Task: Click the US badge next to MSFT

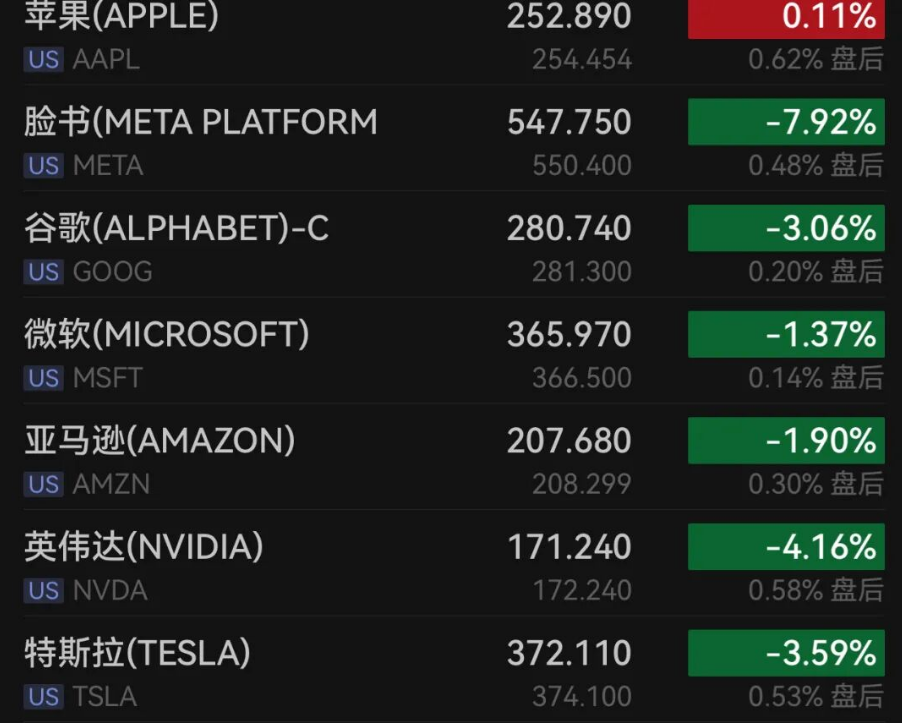Action: [x=44, y=378]
